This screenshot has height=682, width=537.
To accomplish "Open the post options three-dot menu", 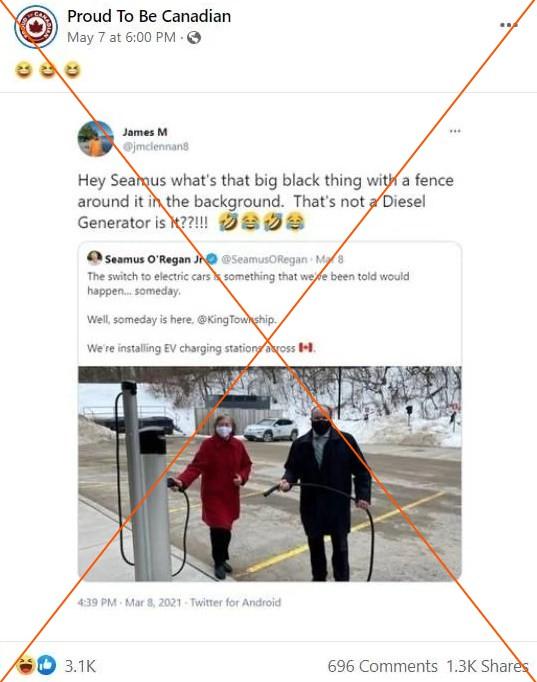I will click(x=508, y=25).
